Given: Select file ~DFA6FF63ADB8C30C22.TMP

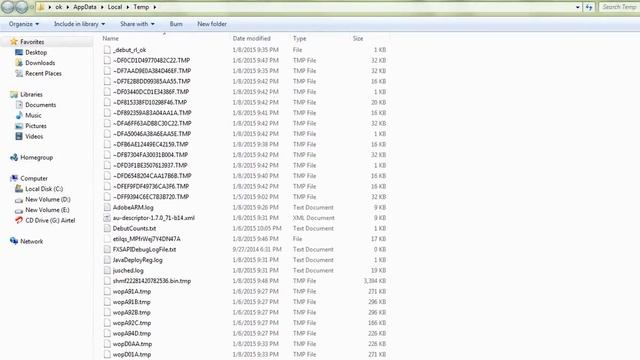Looking at the screenshot, I should (152, 123).
